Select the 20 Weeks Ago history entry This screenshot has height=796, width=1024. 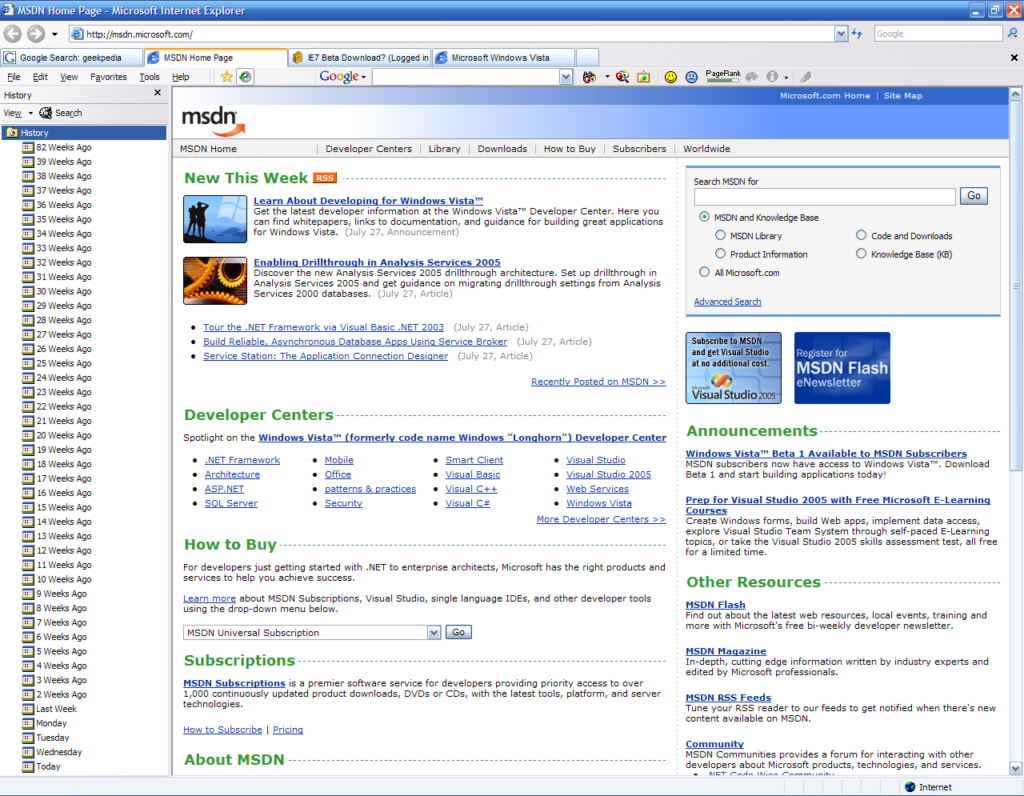(63, 436)
